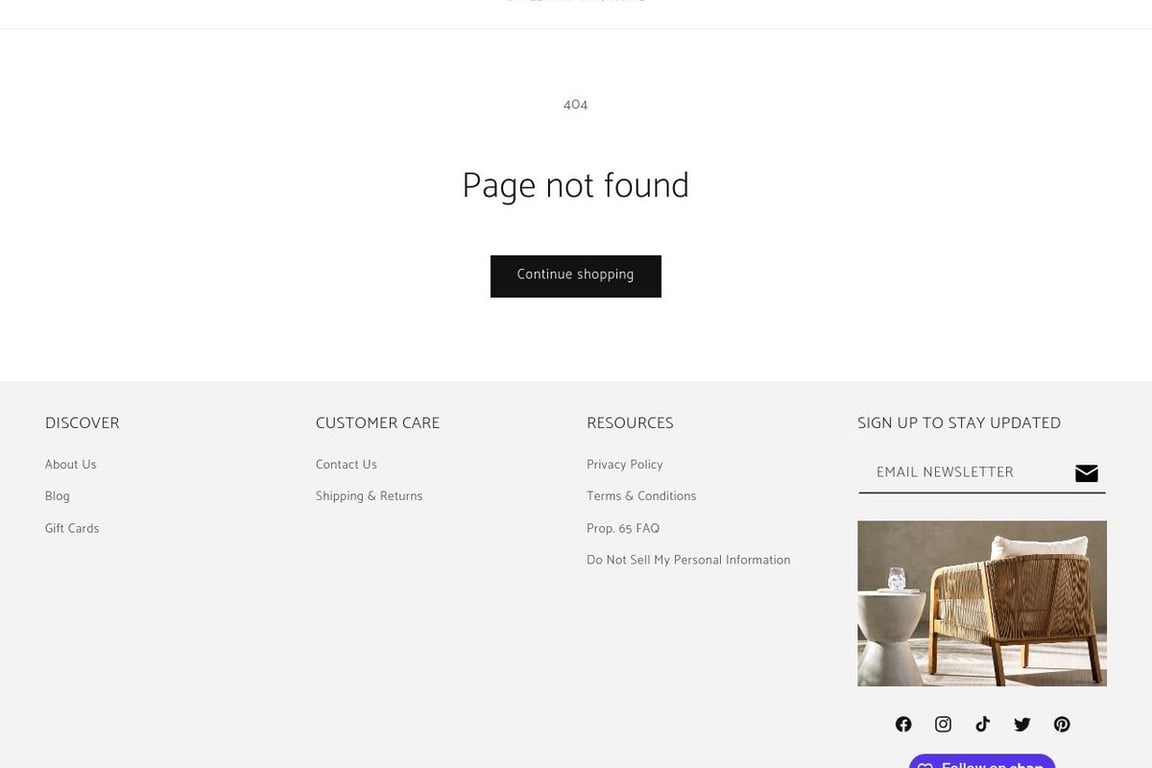The image size is (1152, 768).
Task: Open the Pinterest social icon
Action: 1062,724
